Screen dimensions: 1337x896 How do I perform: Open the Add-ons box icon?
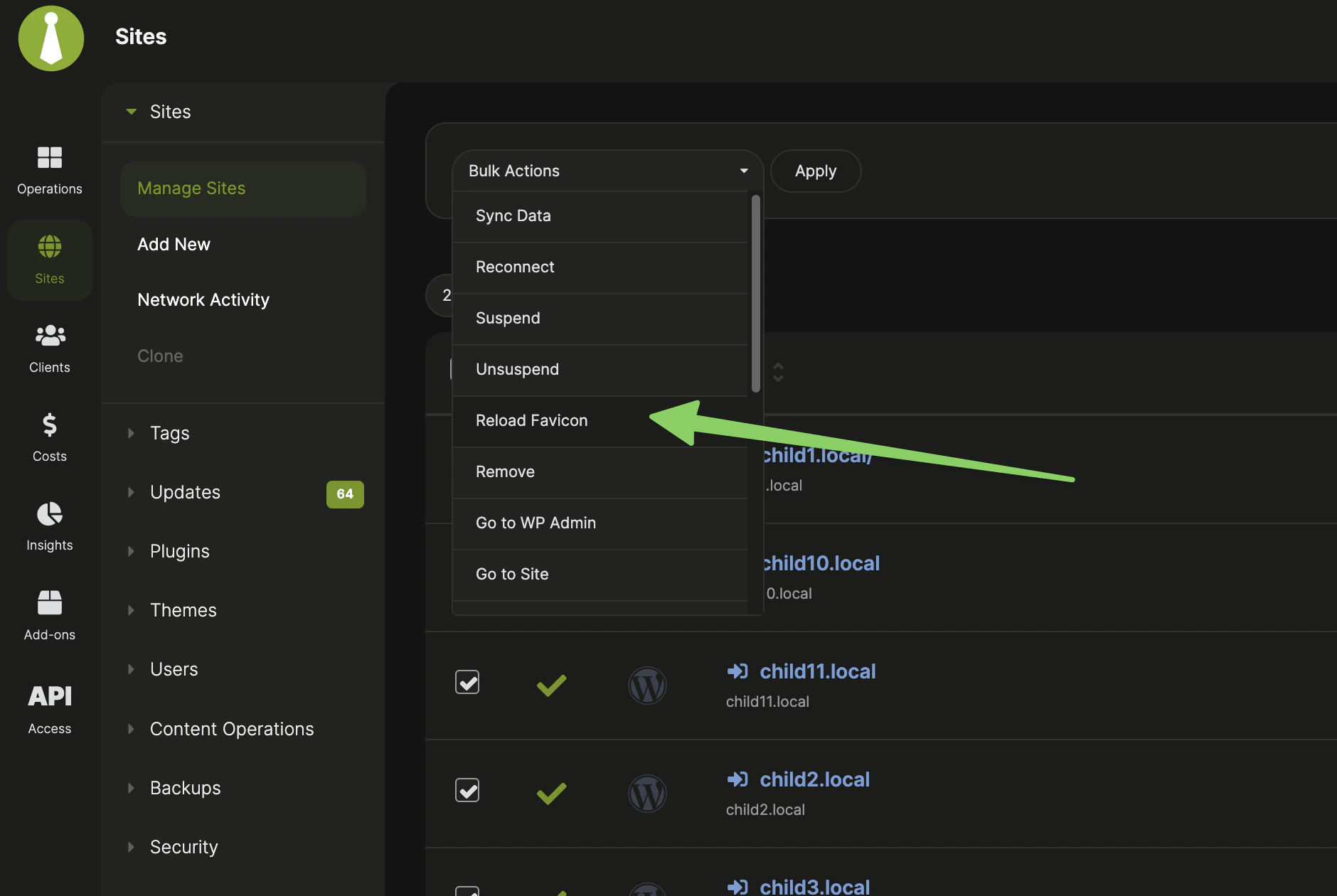click(x=50, y=602)
